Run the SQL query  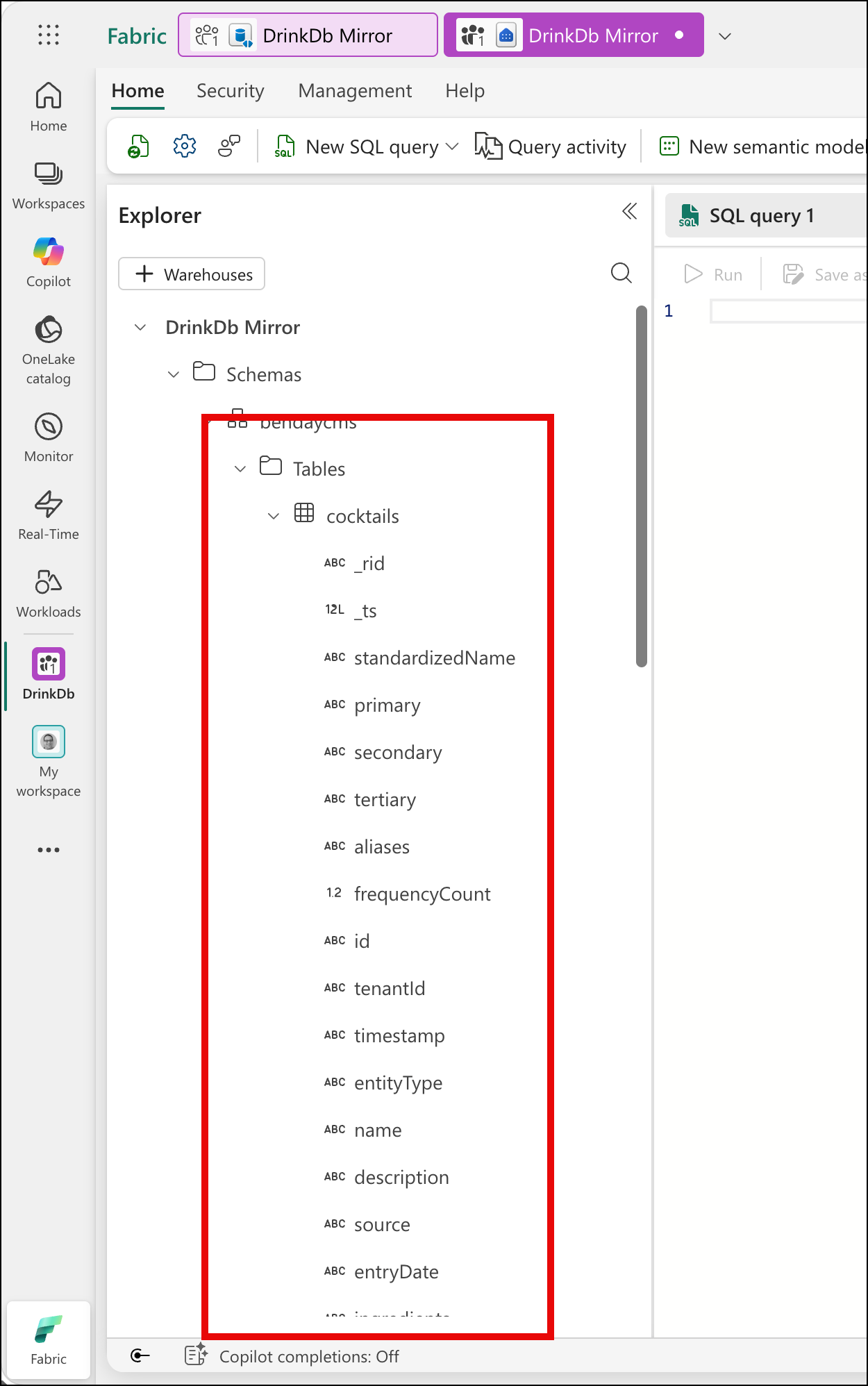pos(712,274)
